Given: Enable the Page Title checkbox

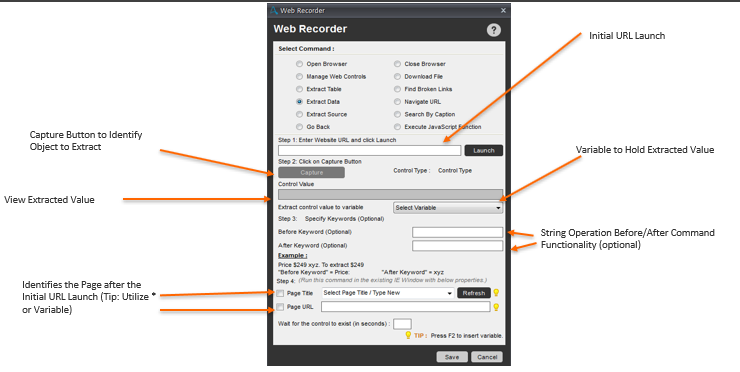Looking at the screenshot, I should point(280,293).
